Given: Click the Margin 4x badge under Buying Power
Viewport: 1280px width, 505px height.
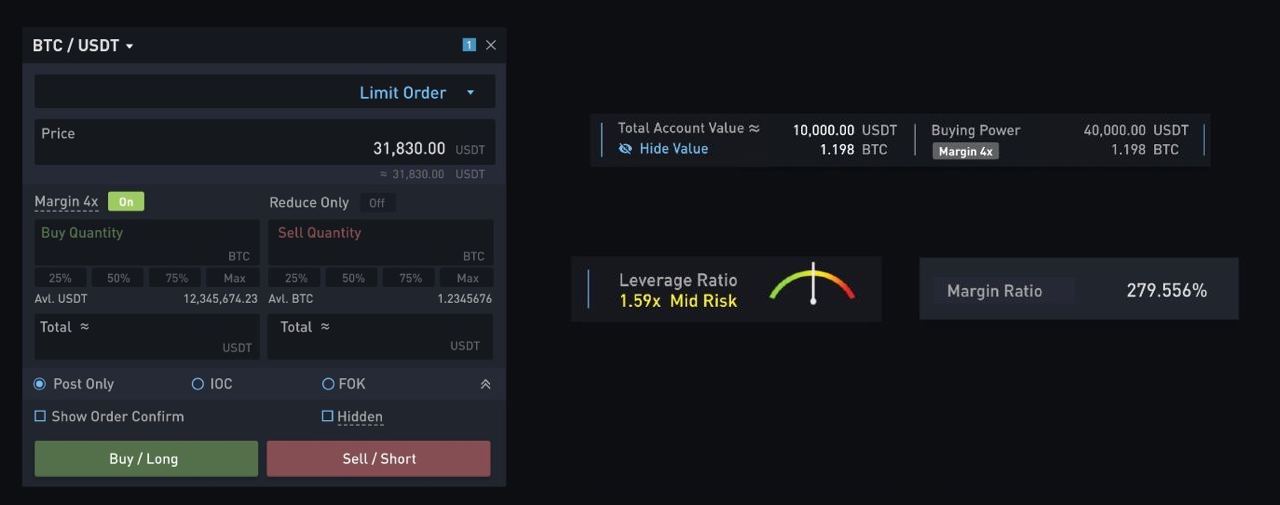Looking at the screenshot, I should 965,152.
